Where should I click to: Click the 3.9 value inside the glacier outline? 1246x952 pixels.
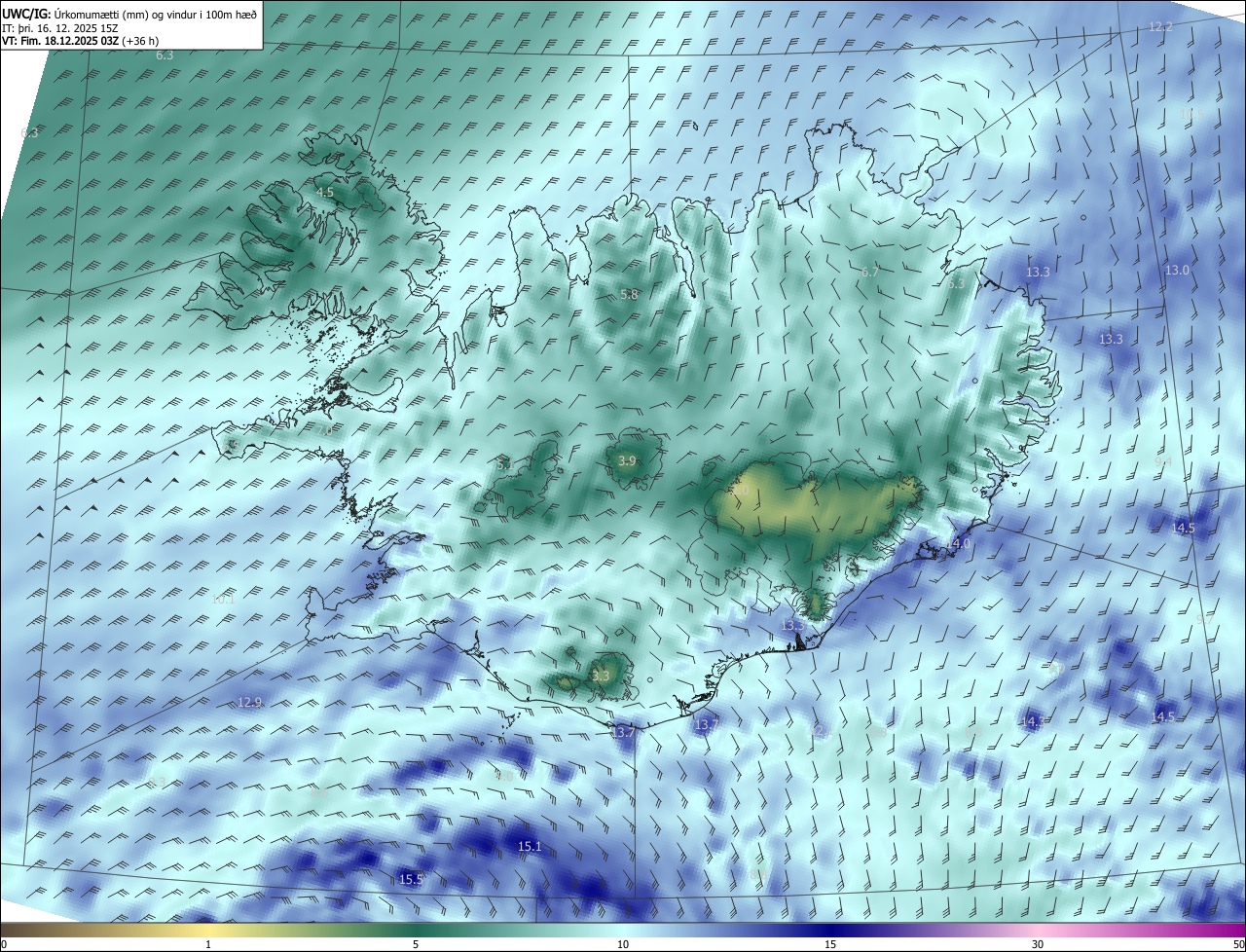(x=627, y=461)
